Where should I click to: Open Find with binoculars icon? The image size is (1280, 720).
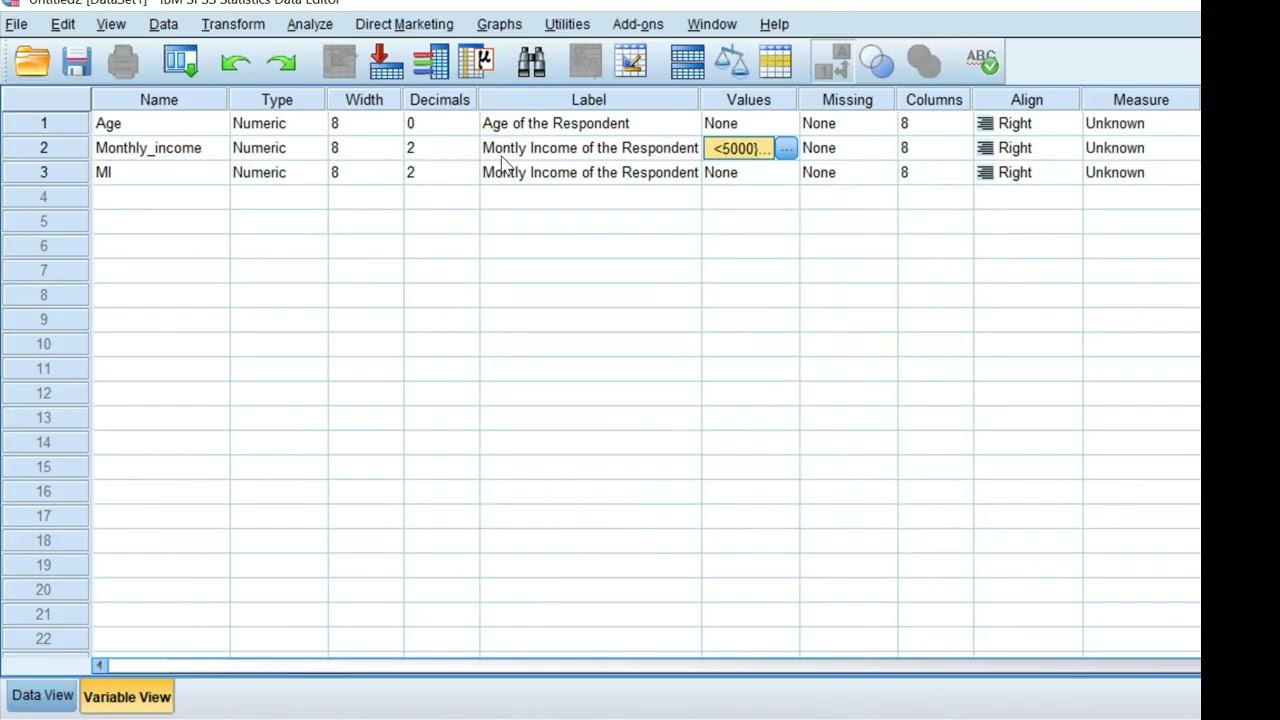coord(532,63)
